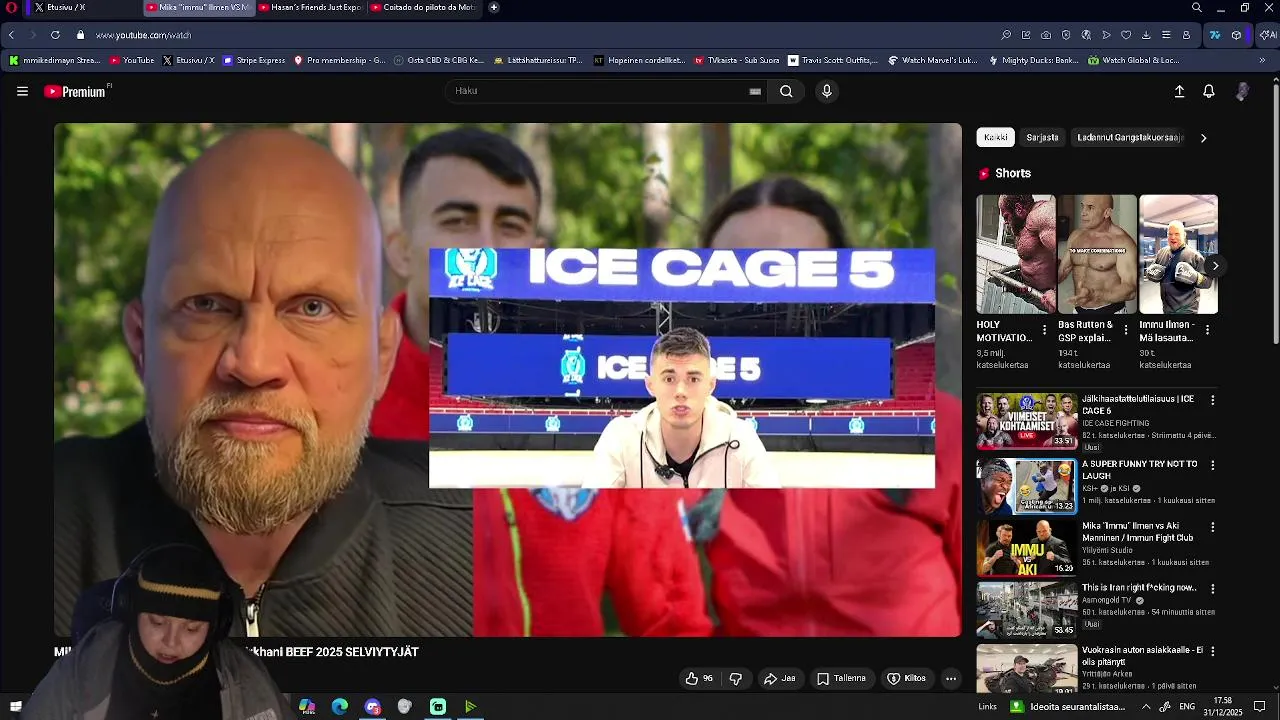The width and height of the screenshot is (1280, 720).
Task: Open the Travis Scott Outfits bookmark
Action: (x=833, y=60)
